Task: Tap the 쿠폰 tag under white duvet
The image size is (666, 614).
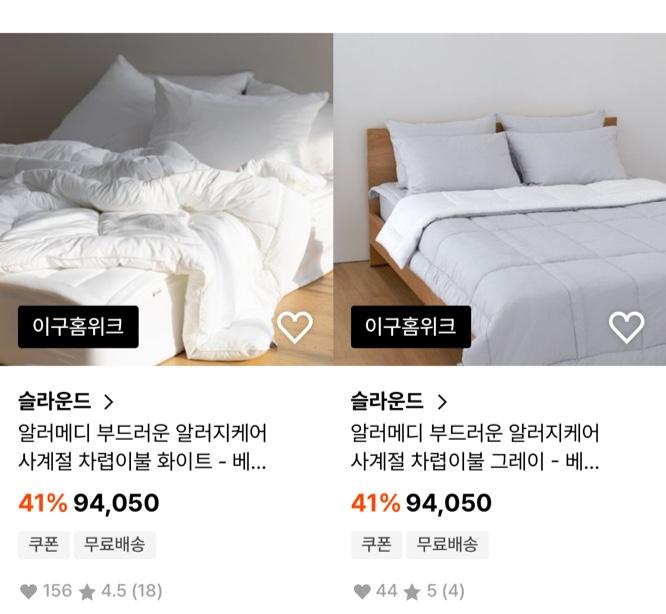Action: (x=41, y=545)
